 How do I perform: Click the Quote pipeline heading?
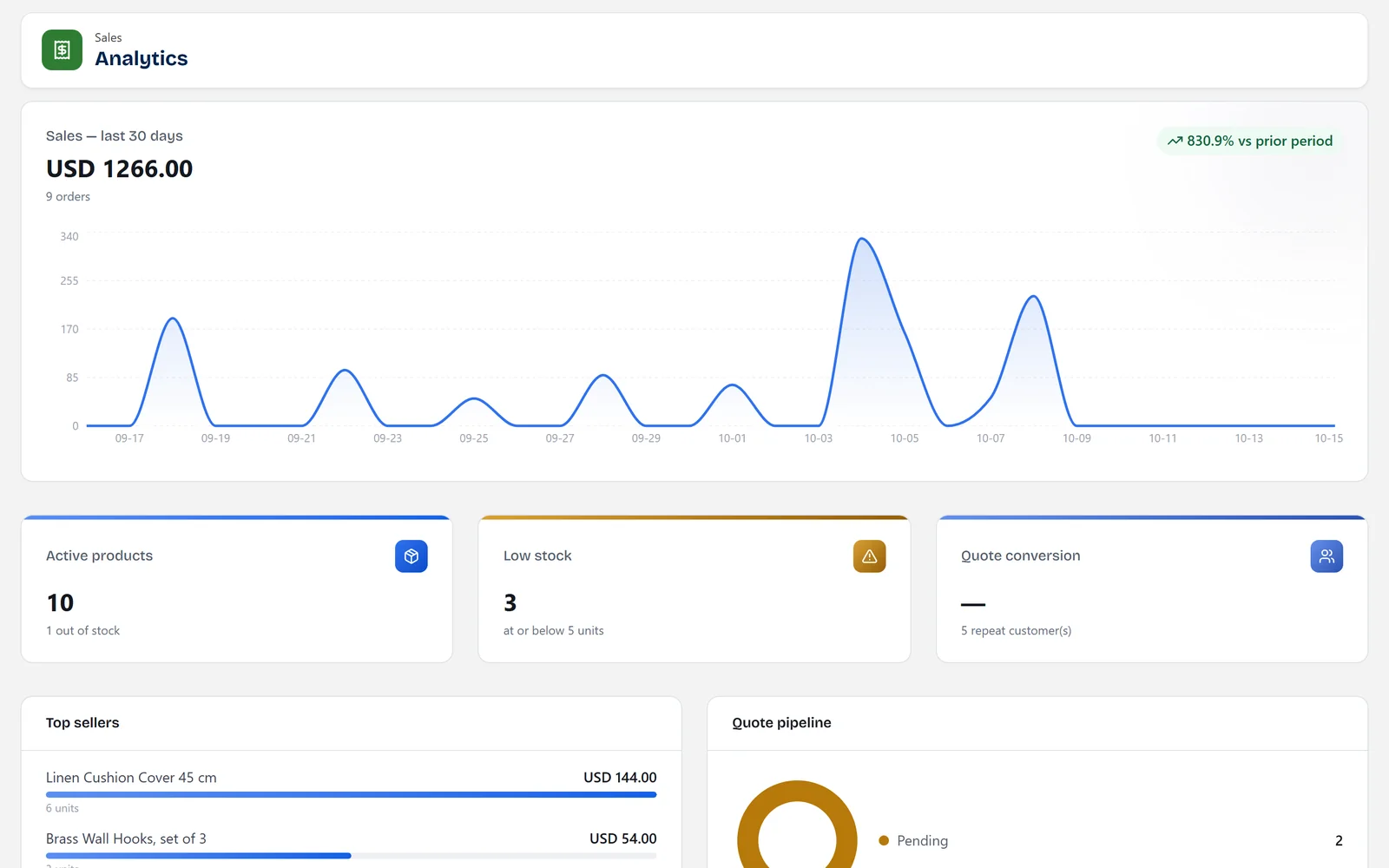(x=781, y=723)
